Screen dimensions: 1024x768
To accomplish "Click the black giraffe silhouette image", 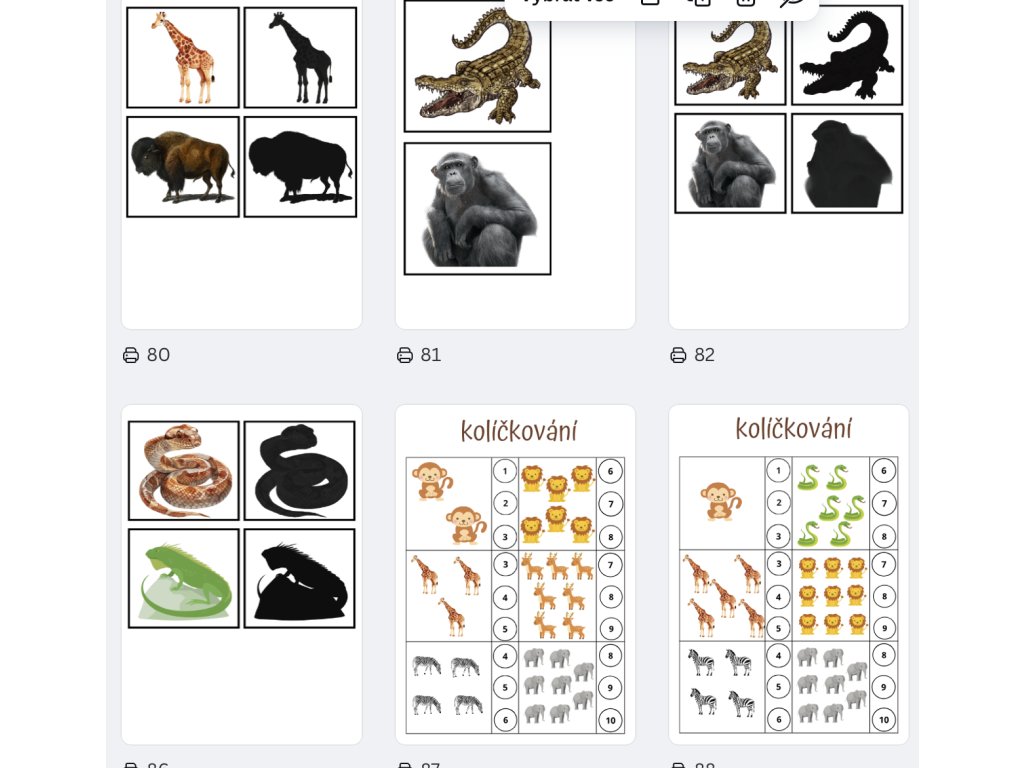I will coord(300,57).
